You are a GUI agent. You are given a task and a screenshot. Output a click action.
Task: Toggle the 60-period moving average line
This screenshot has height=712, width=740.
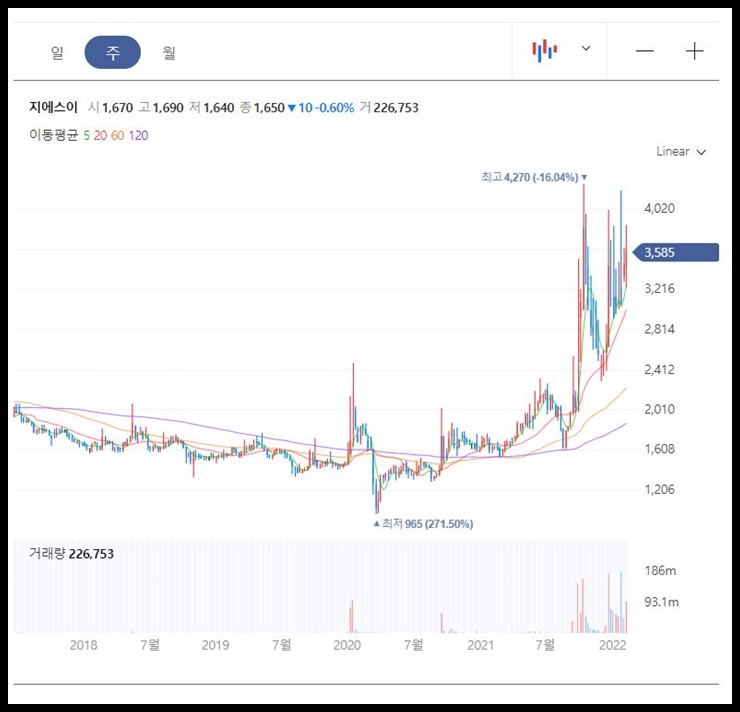[x=118, y=136]
